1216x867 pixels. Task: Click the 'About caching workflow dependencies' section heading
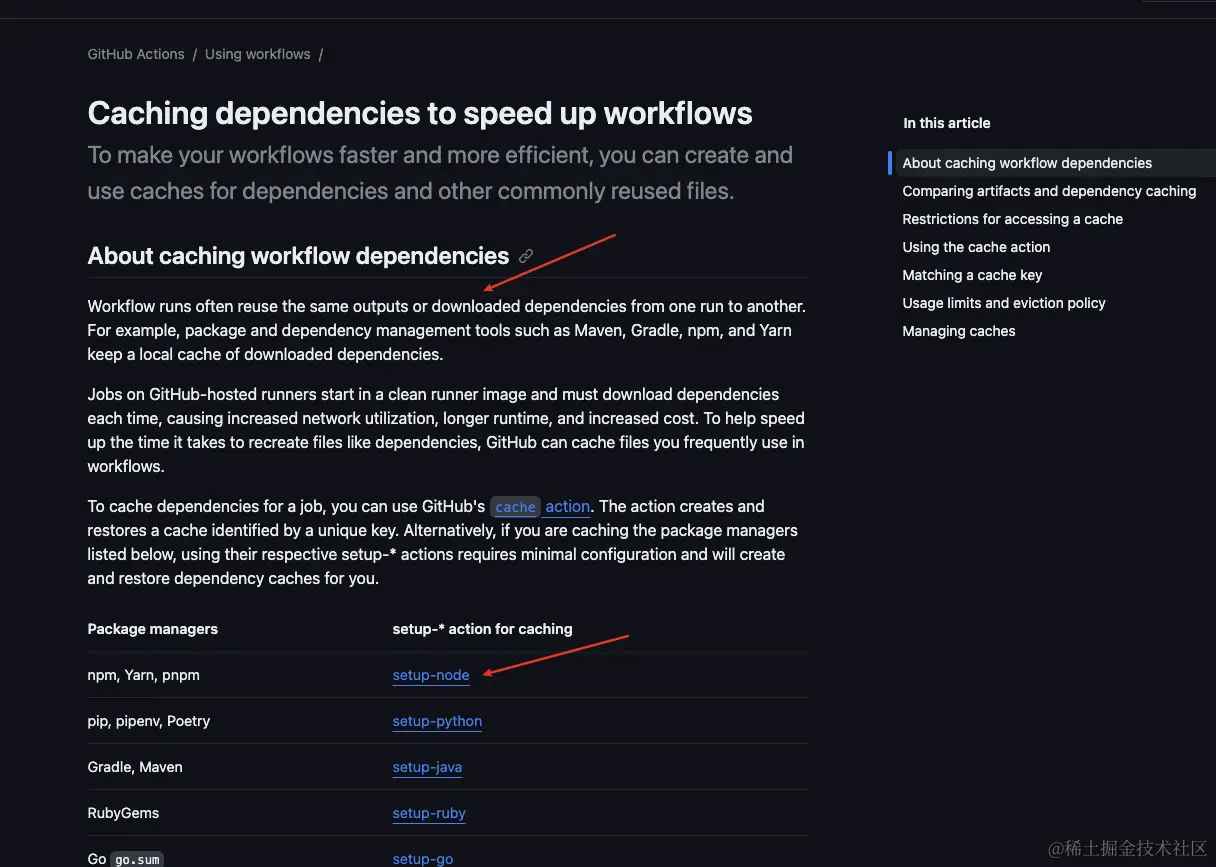click(x=298, y=256)
